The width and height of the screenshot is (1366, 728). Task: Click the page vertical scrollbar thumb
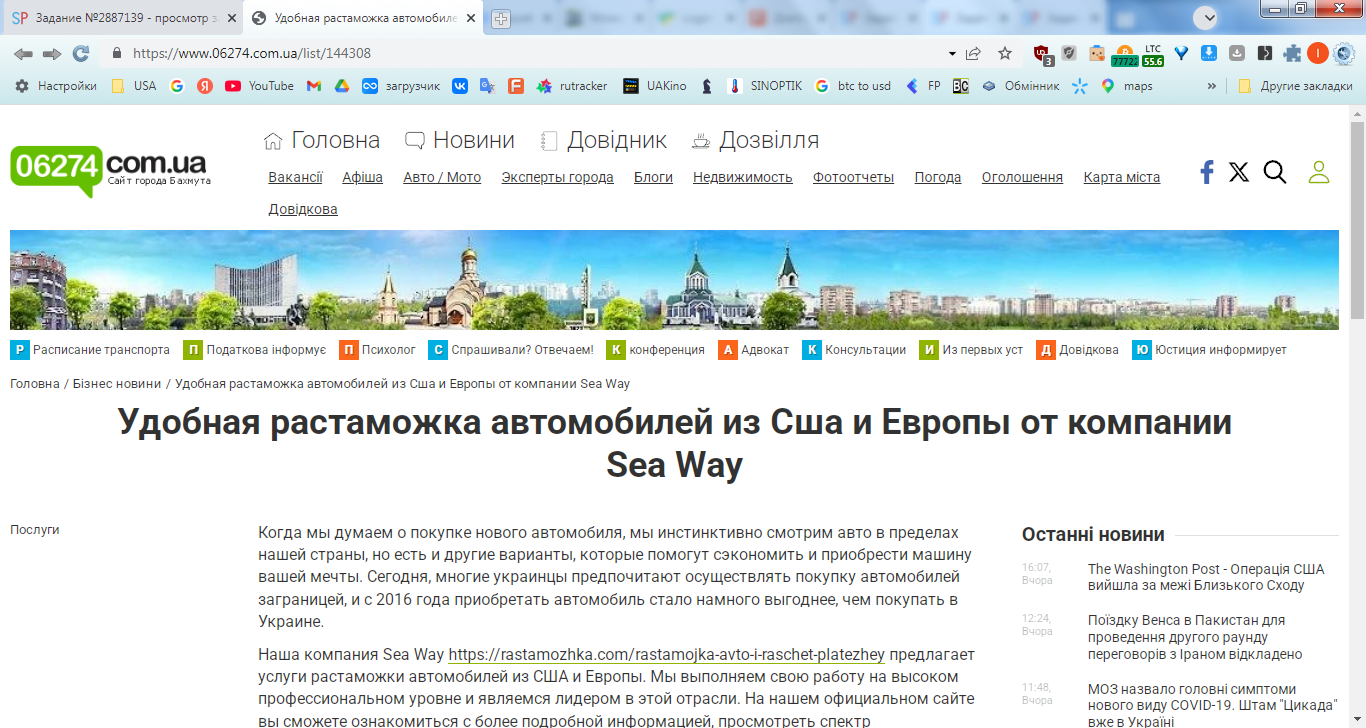point(1357,220)
